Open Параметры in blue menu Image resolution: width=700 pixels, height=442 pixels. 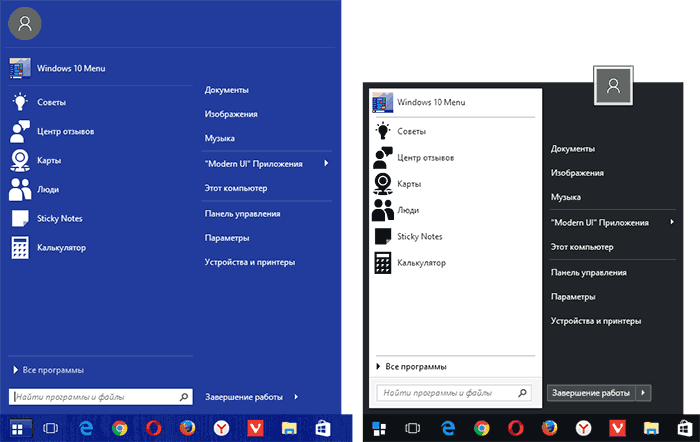227,238
